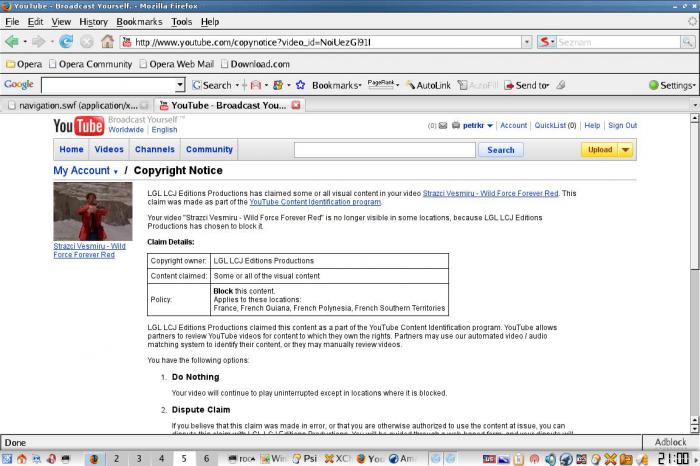Click the Worldwide location link
700x466 pixels.
point(126,130)
